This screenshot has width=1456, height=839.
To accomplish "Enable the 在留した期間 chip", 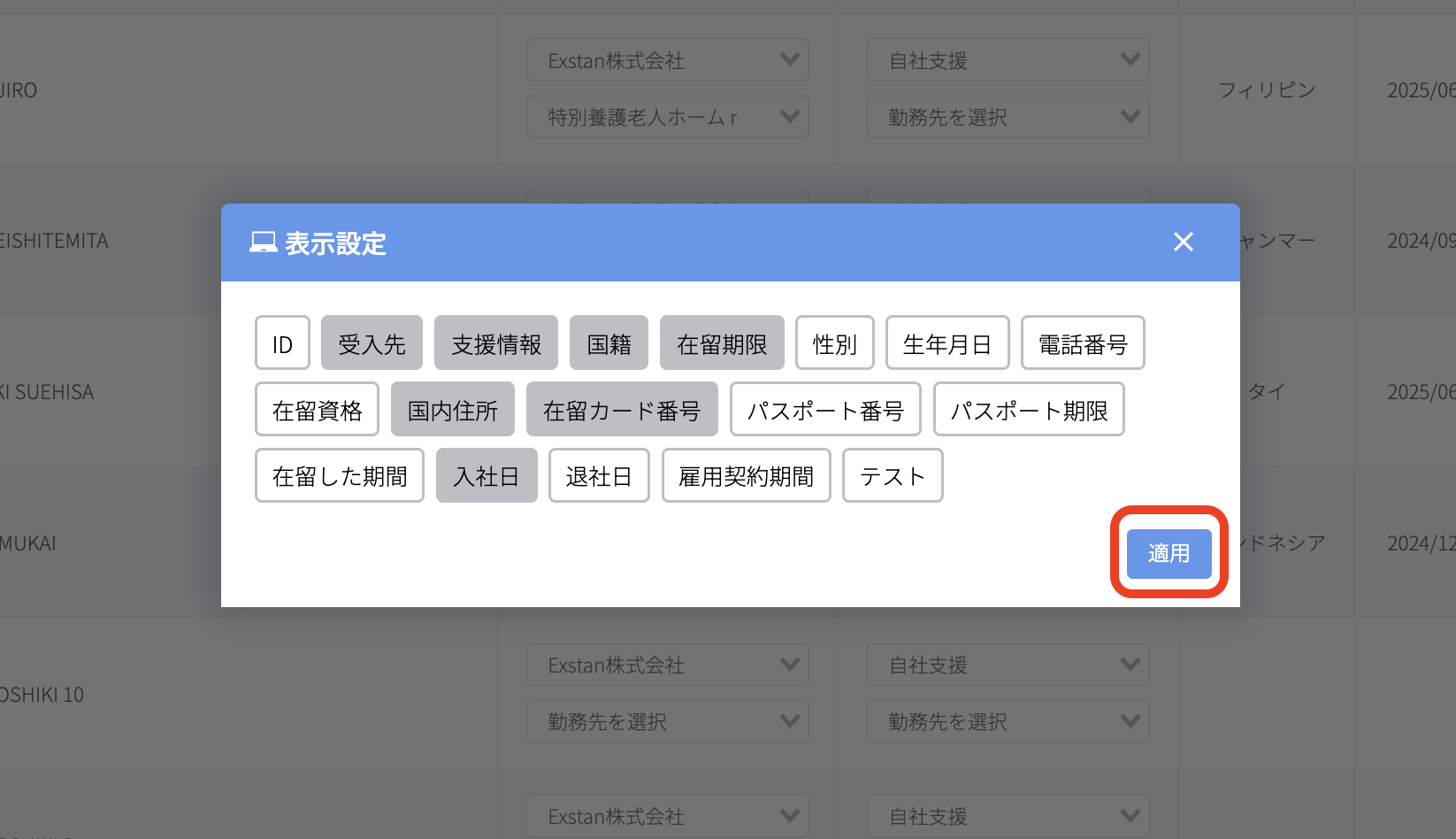I will point(339,476).
